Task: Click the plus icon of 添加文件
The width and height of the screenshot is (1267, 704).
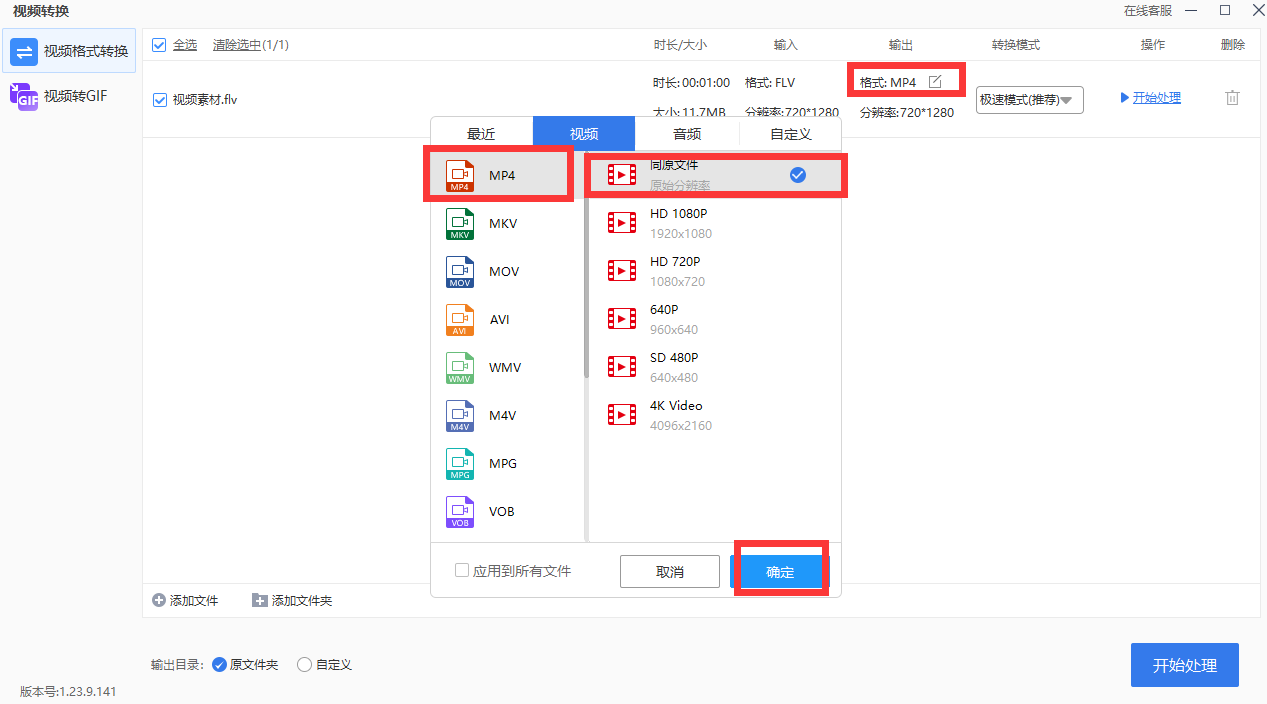Action: point(159,600)
